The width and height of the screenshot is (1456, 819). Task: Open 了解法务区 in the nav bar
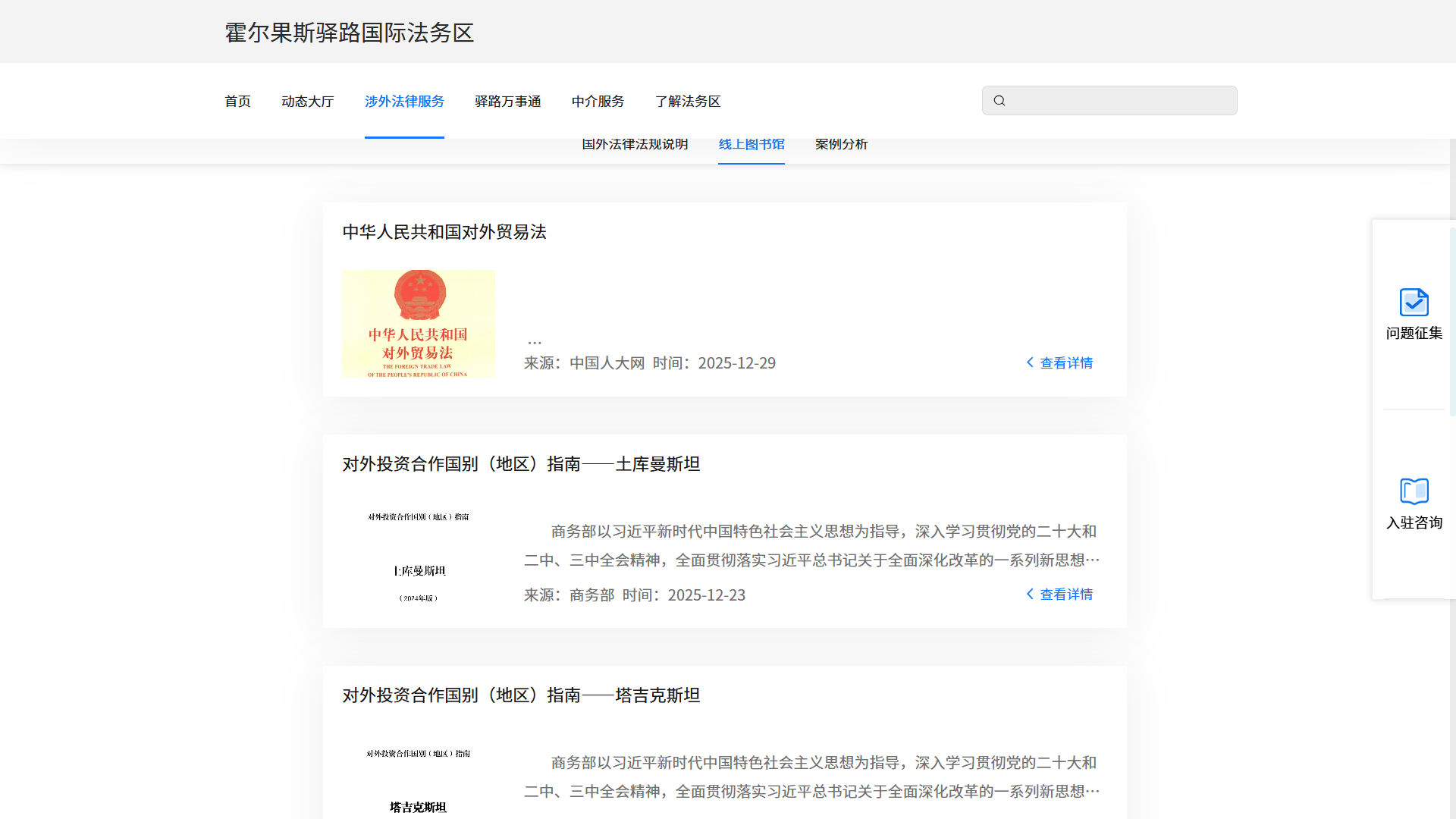coord(688,101)
